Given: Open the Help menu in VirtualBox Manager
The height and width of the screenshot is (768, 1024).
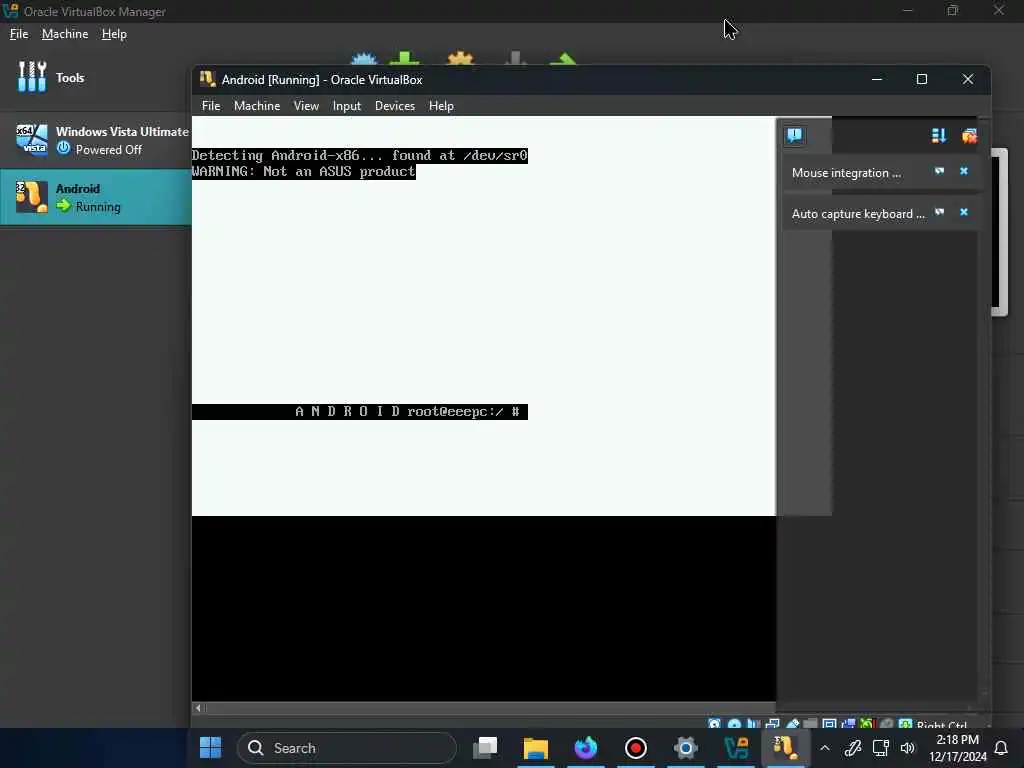Looking at the screenshot, I should (114, 34).
